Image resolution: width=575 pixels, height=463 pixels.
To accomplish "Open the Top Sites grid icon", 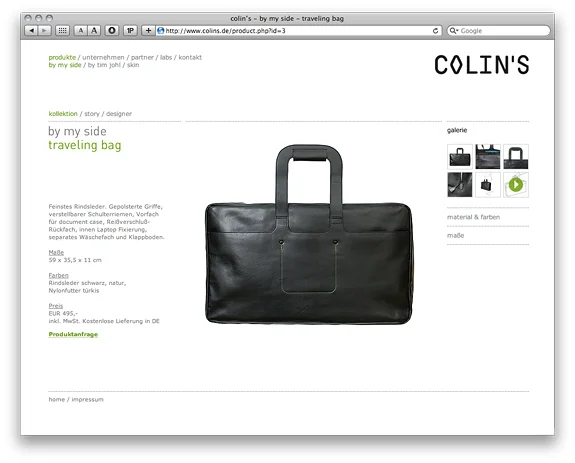I will coord(62,31).
